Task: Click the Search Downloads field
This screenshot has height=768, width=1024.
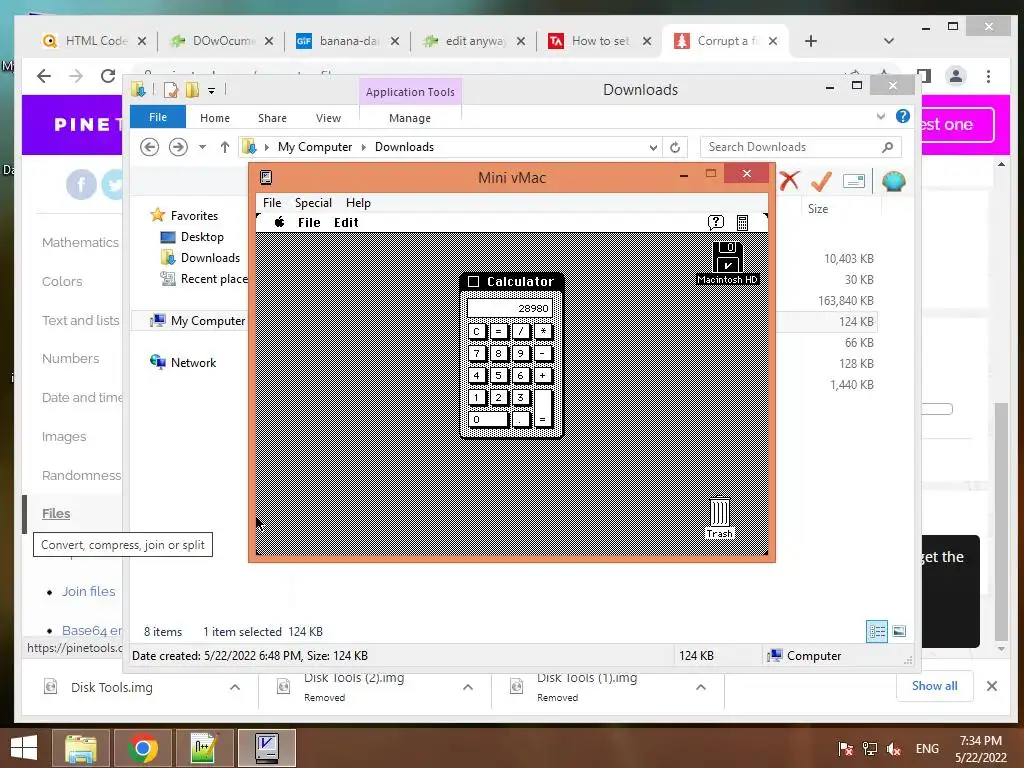Action: click(x=800, y=147)
